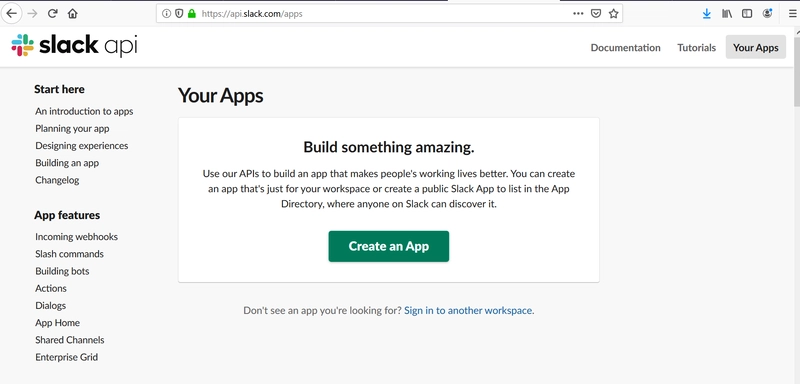800x384 pixels.
Task: Show site information via the padlock icon
Action: tap(192, 14)
